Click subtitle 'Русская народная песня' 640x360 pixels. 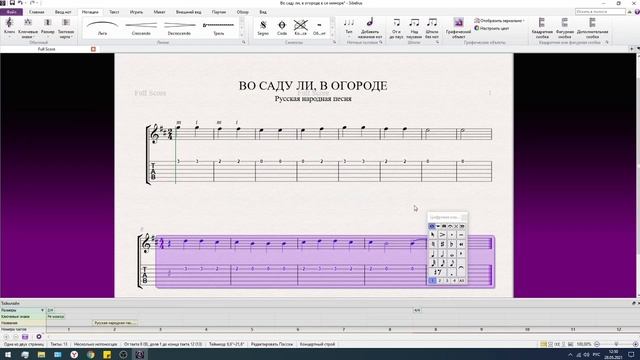tap(313, 99)
